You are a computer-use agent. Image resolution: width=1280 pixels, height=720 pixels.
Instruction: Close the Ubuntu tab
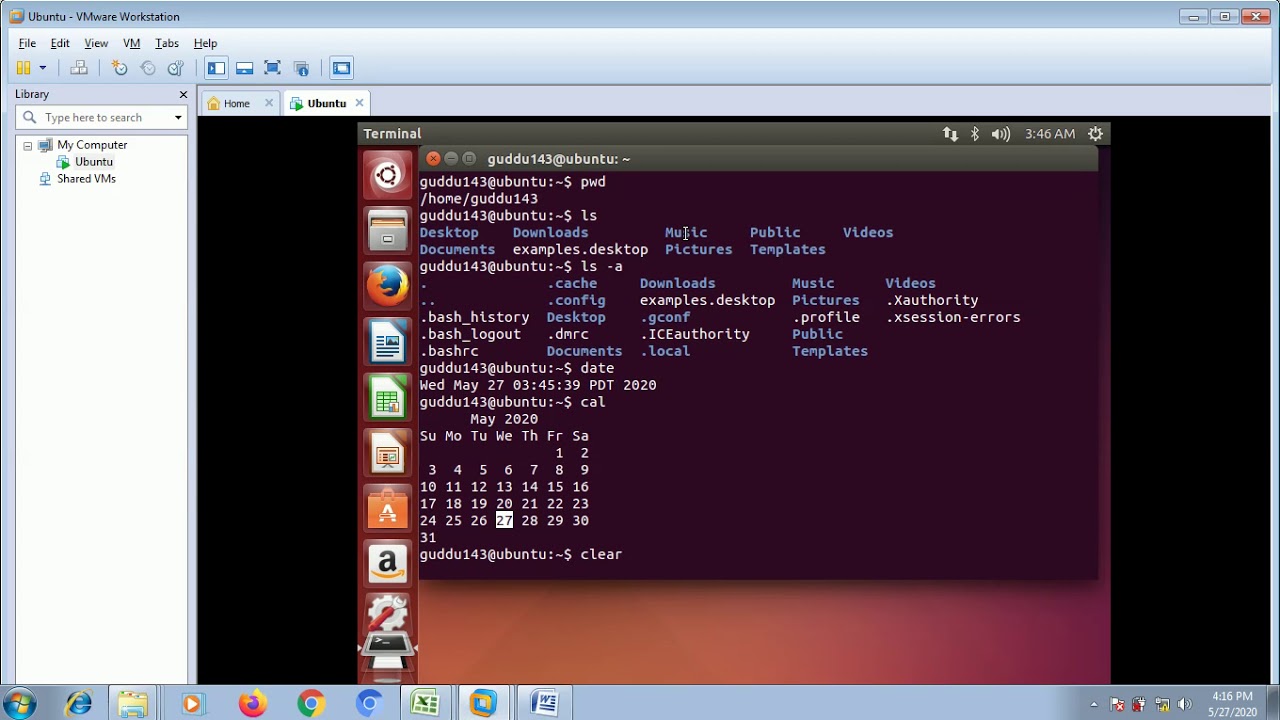pyautogui.click(x=359, y=103)
